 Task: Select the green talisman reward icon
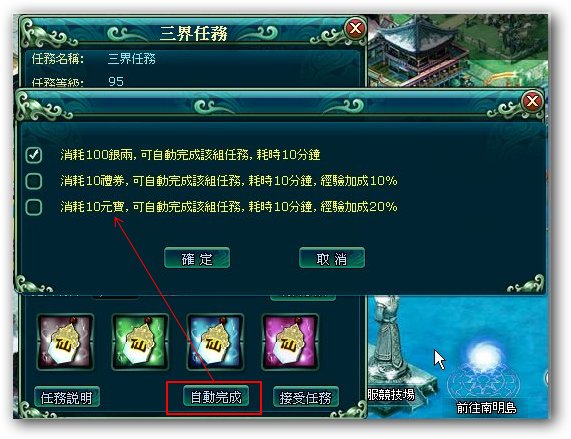tap(140, 342)
